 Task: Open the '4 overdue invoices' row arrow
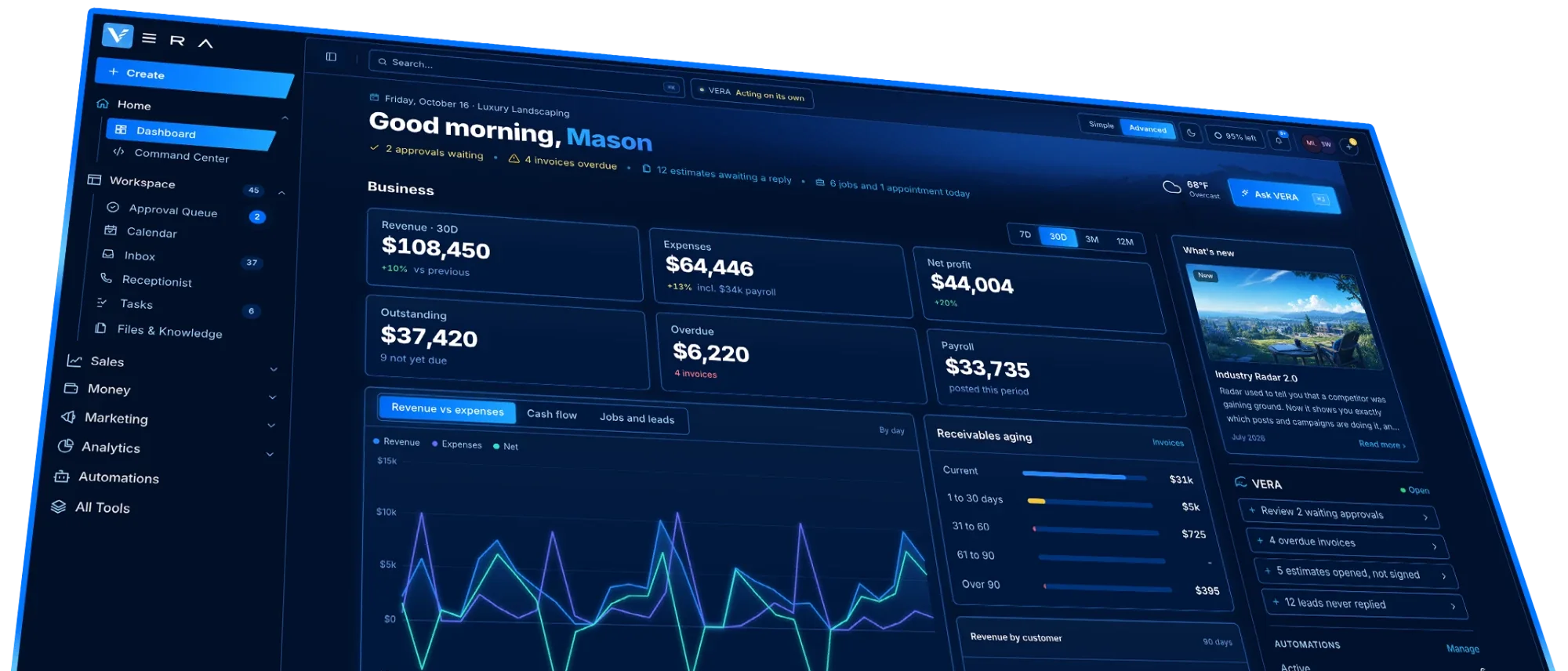pos(1434,546)
